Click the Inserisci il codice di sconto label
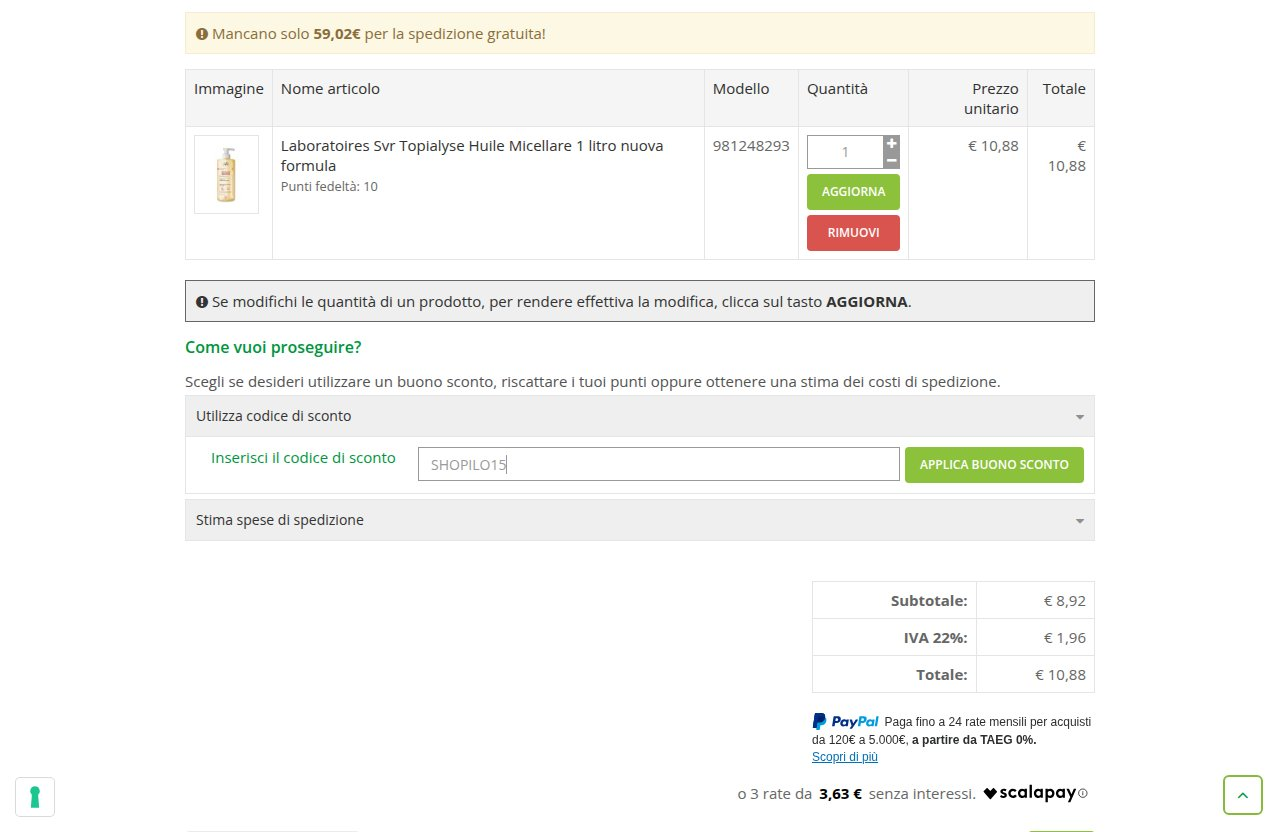 (x=303, y=458)
